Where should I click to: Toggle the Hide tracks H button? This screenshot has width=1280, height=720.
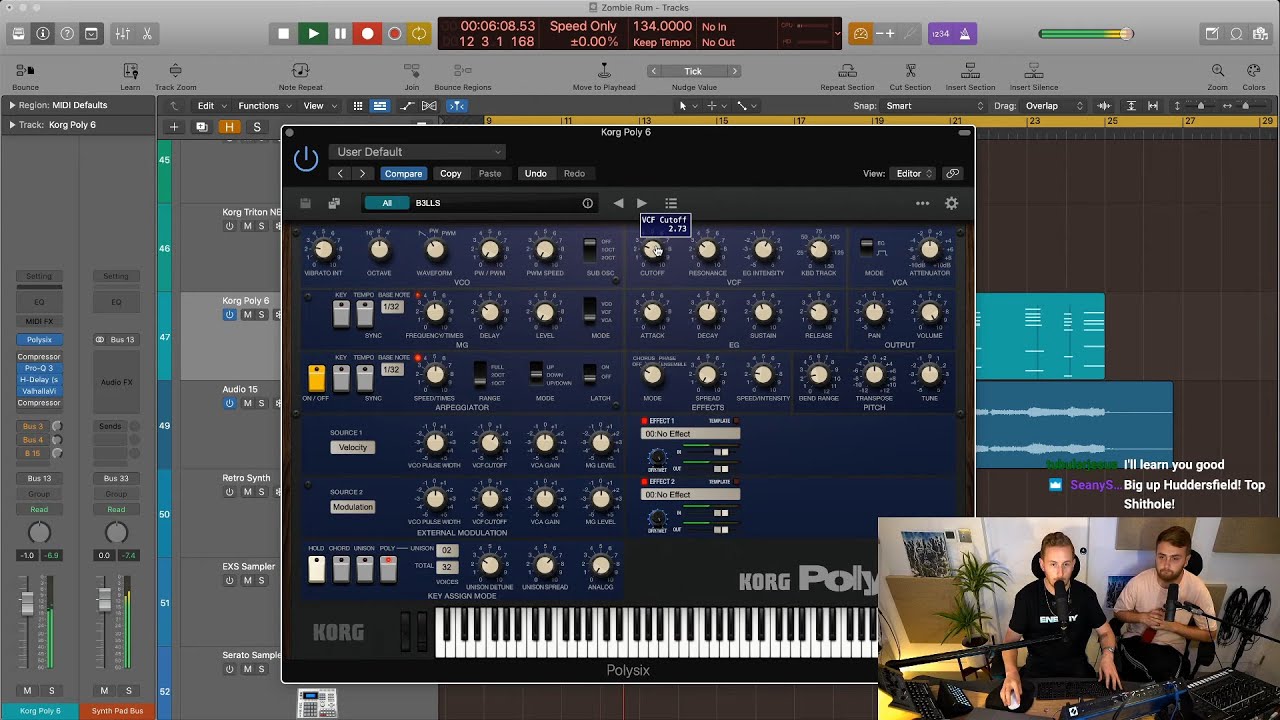pyautogui.click(x=230, y=127)
